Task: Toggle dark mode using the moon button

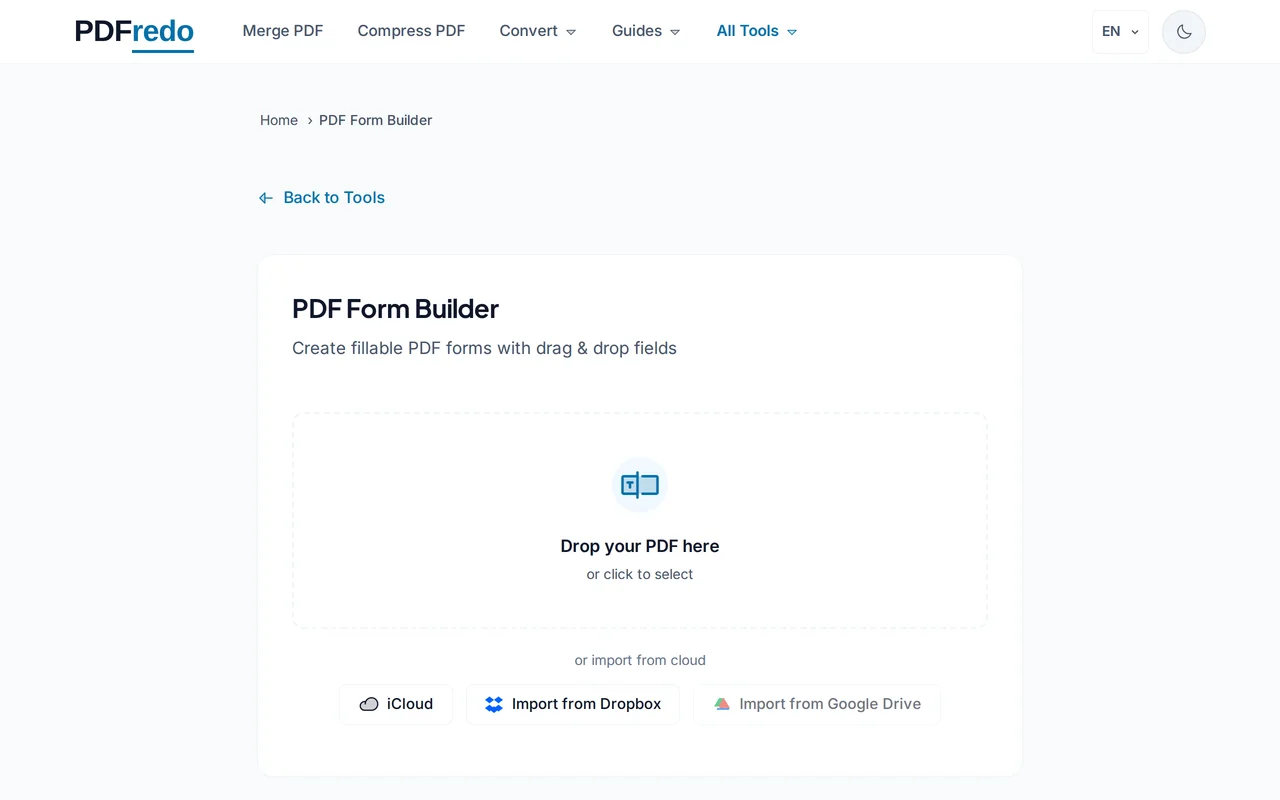Action: coord(1183,31)
